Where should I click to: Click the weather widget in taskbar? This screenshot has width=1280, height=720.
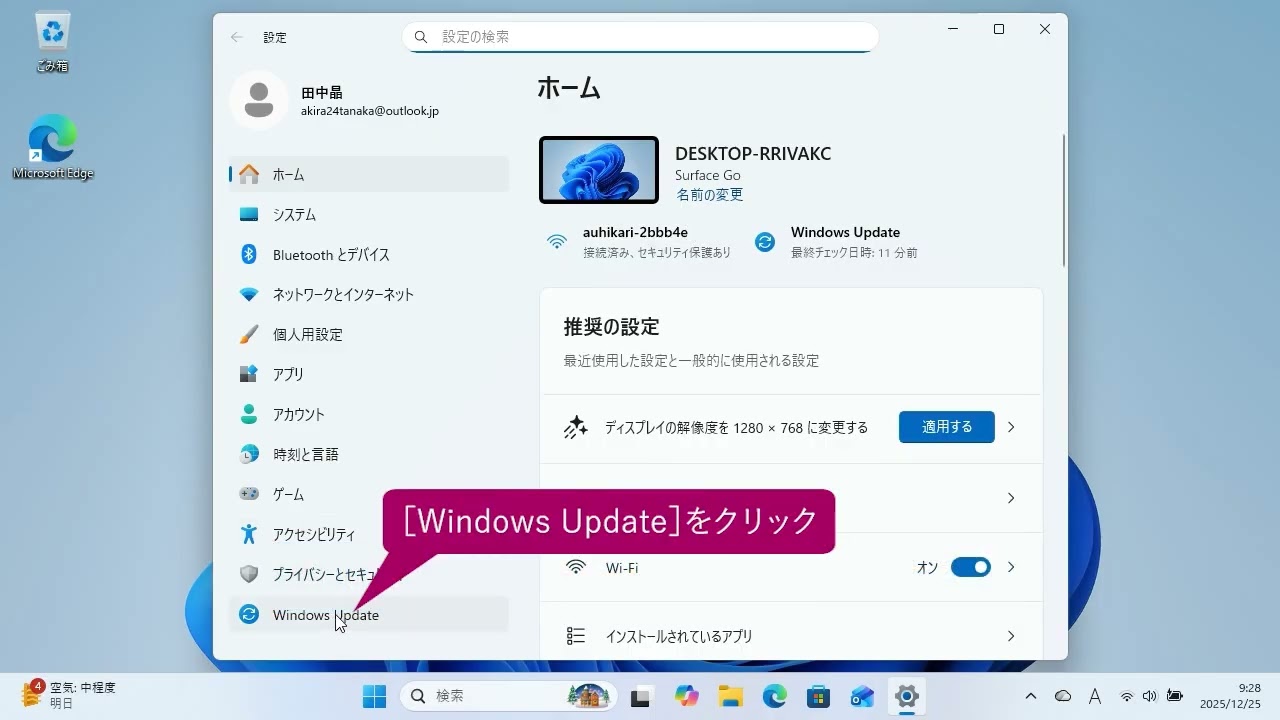[x=68, y=695]
